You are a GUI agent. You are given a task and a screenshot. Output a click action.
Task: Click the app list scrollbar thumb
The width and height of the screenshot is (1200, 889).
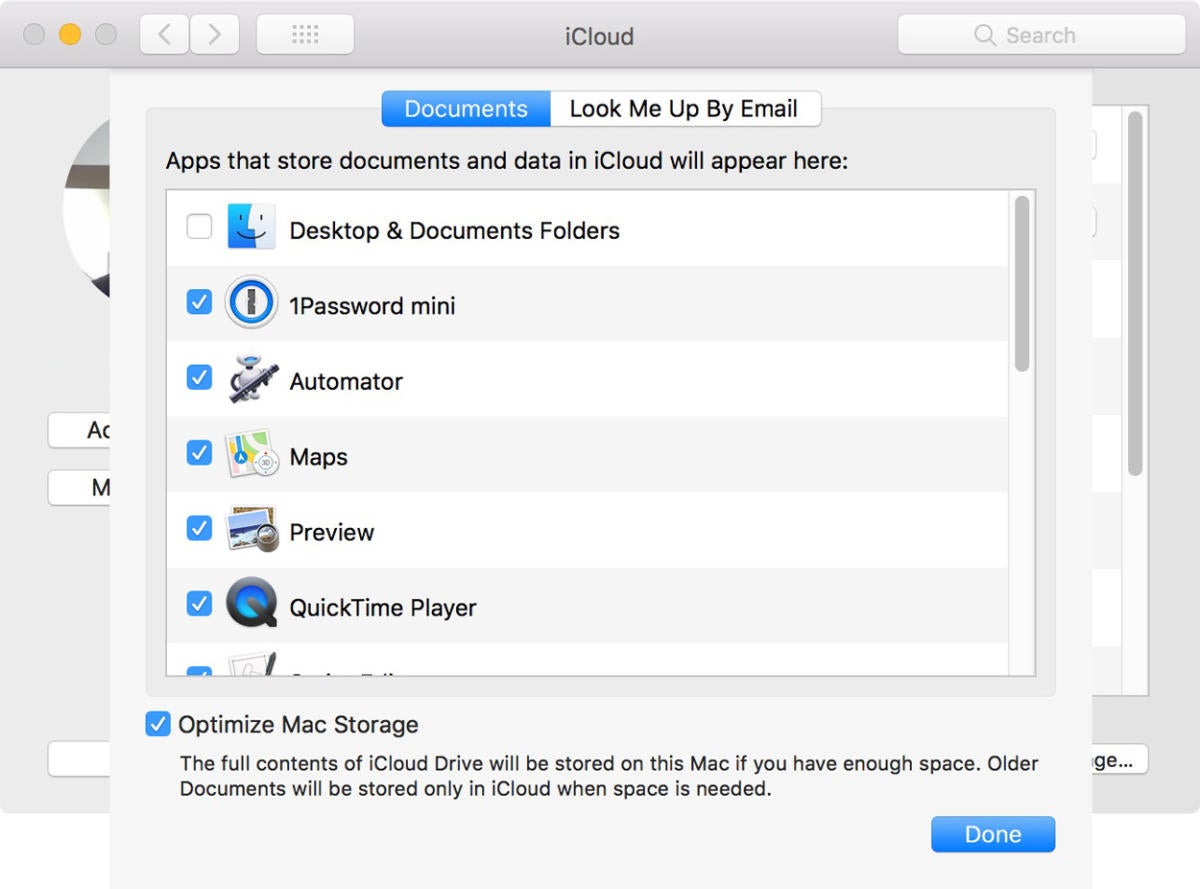click(x=1021, y=284)
